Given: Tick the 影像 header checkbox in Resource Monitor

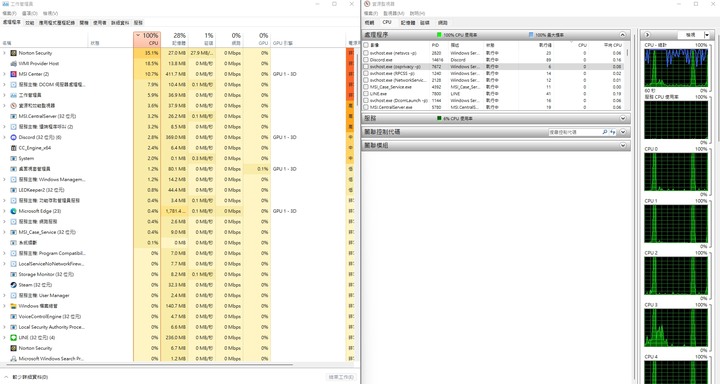Looking at the screenshot, I should pos(366,45).
